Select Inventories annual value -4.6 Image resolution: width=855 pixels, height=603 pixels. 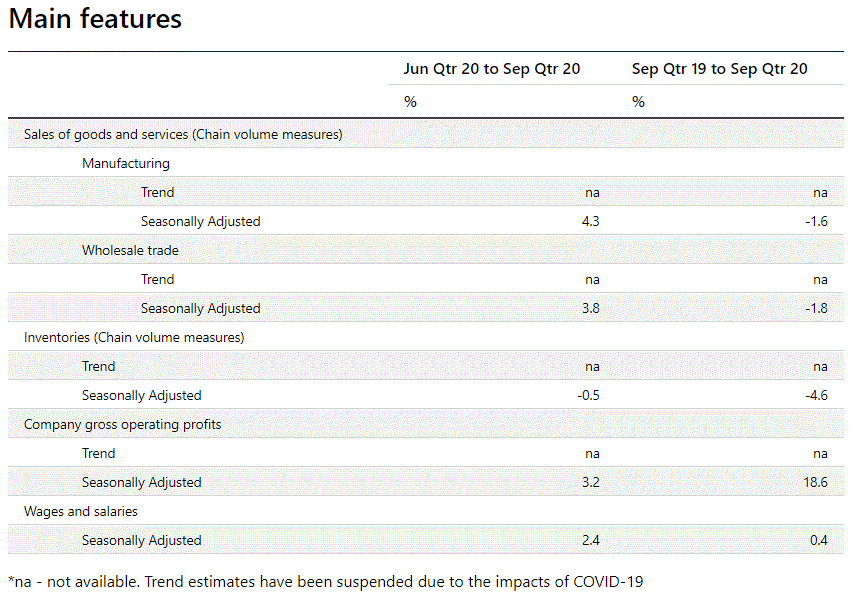(816, 395)
